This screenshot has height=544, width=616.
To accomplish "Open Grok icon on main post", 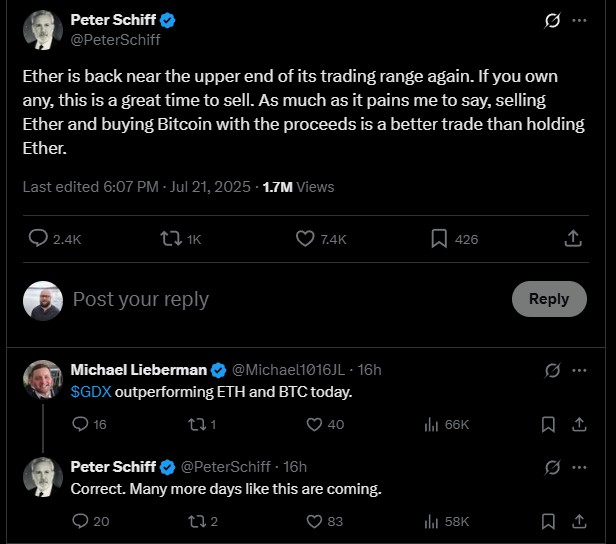I will (551, 21).
